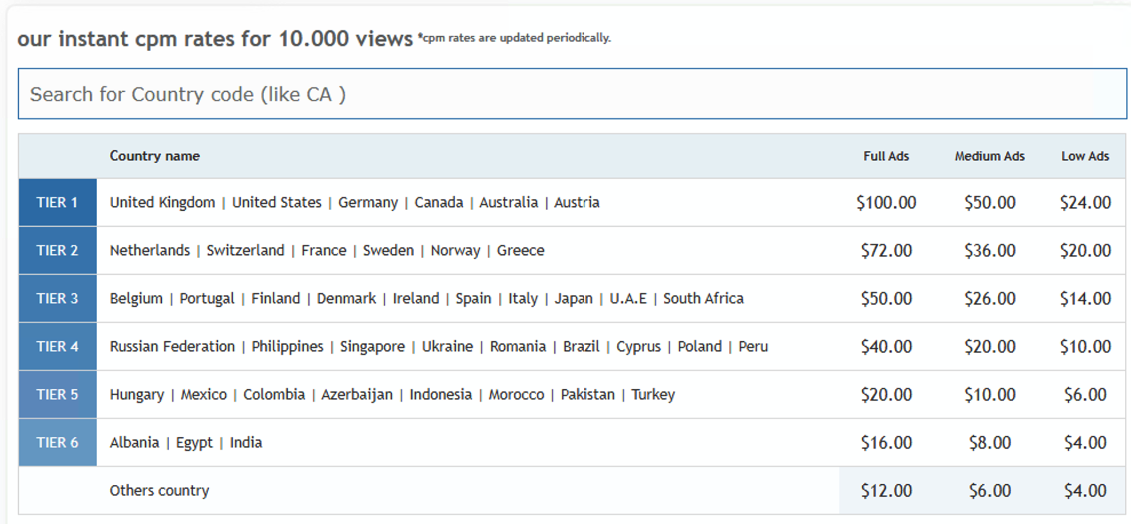Image resolution: width=1131 pixels, height=524 pixels.
Task: Select the TIER 1 label cell
Action: point(57,203)
